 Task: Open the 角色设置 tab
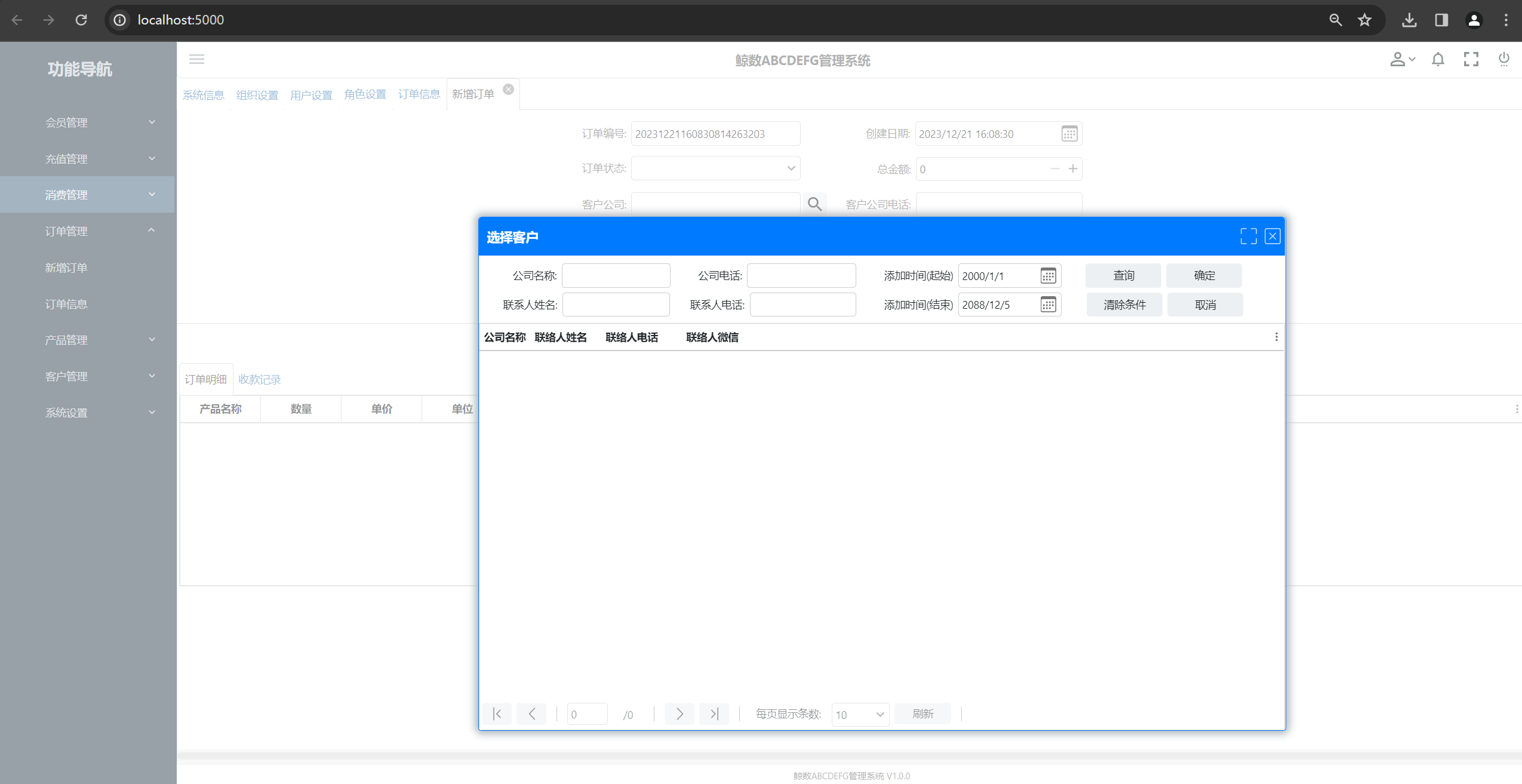click(365, 94)
